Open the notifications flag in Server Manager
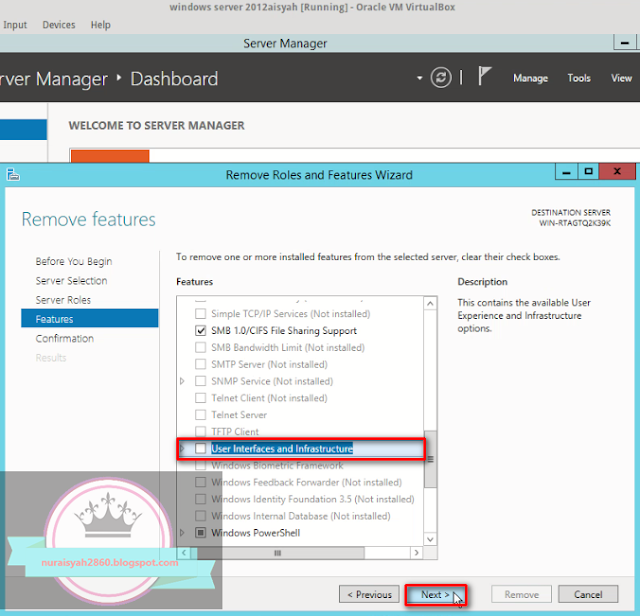Viewport: 640px width, 616px height. [x=484, y=76]
